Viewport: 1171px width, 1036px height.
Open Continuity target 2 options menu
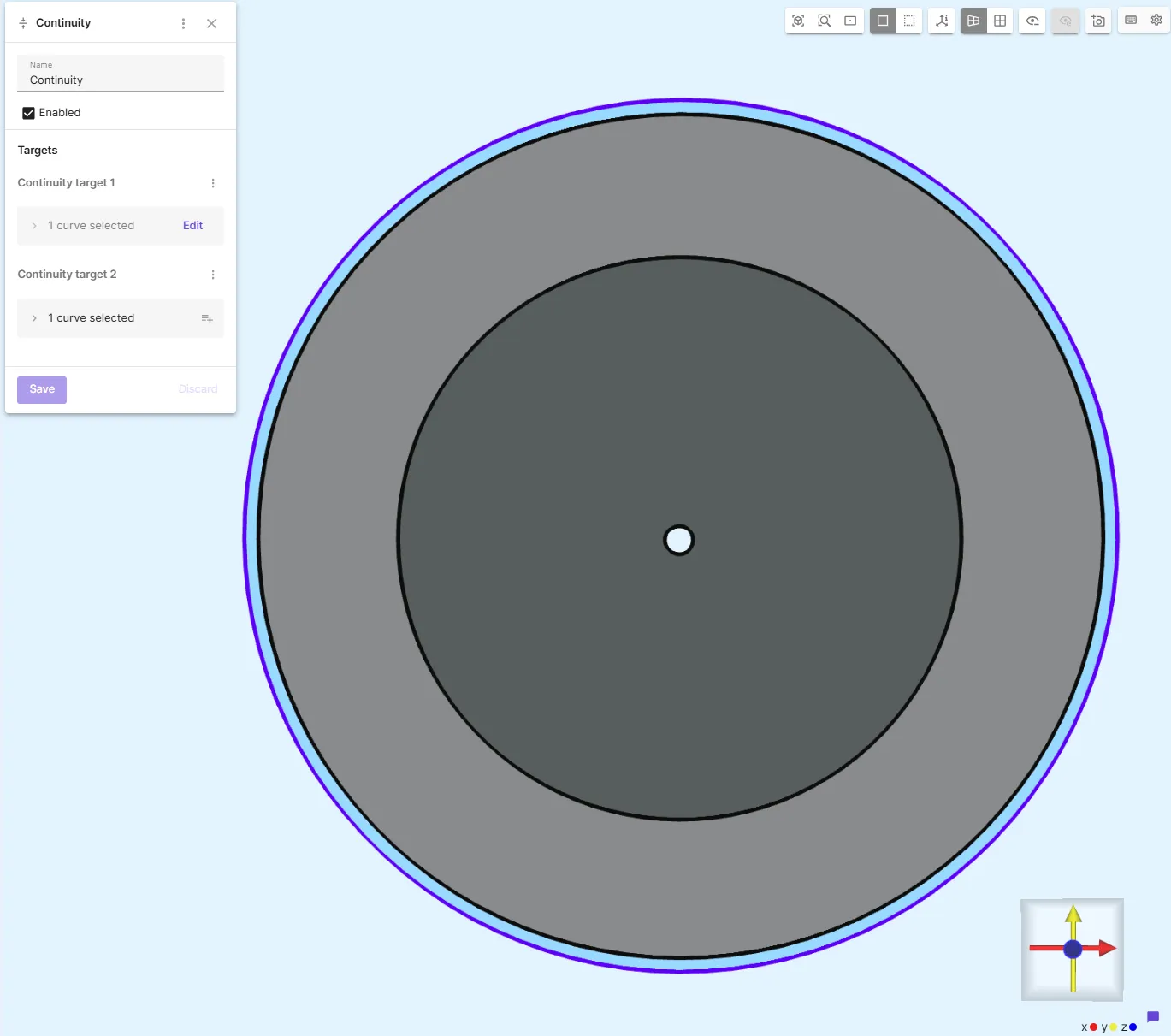pyautogui.click(x=213, y=275)
